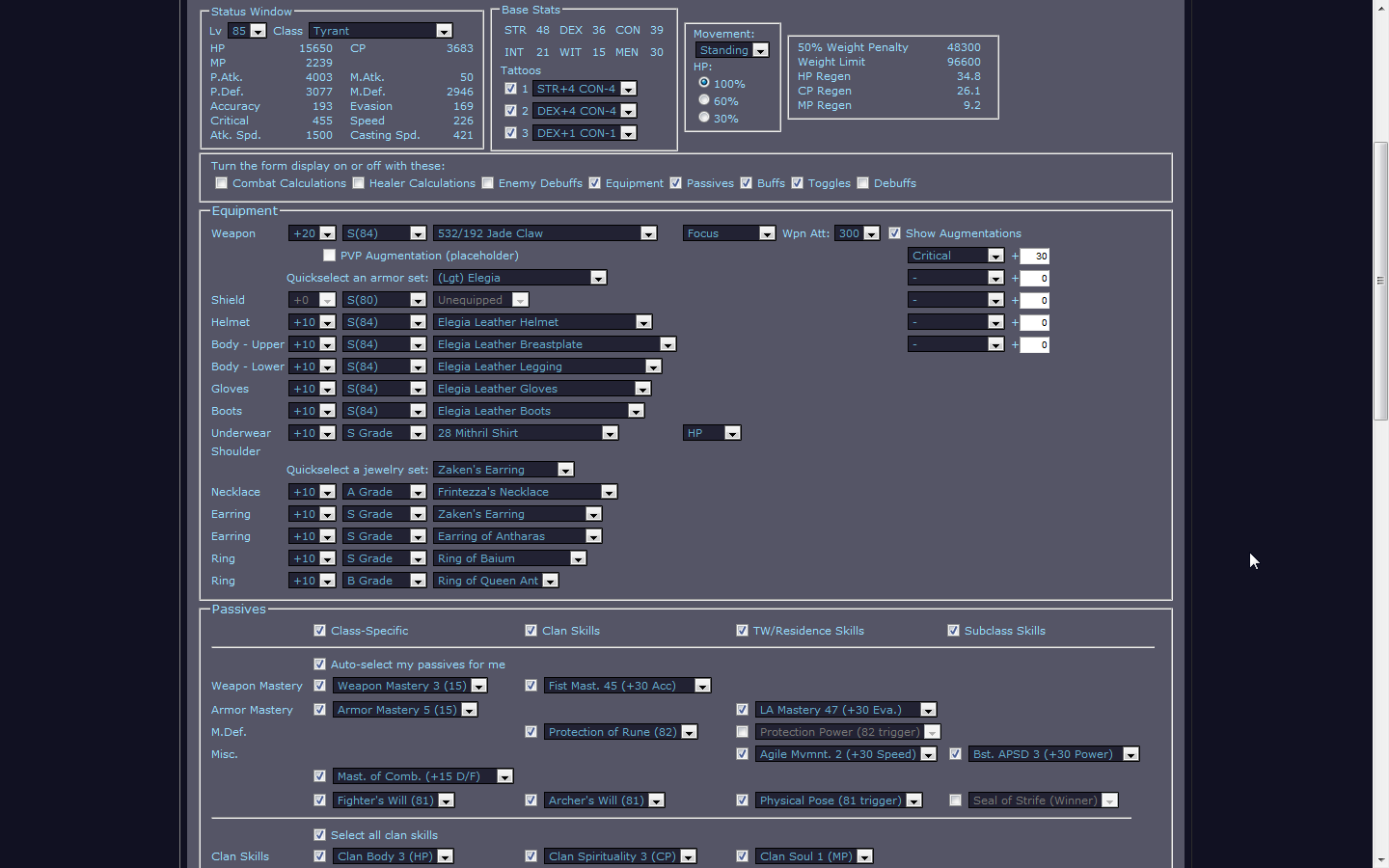Open the Necklace A Grade dropdown
Image resolution: width=1389 pixels, height=868 pixels.
click(384, 492)
